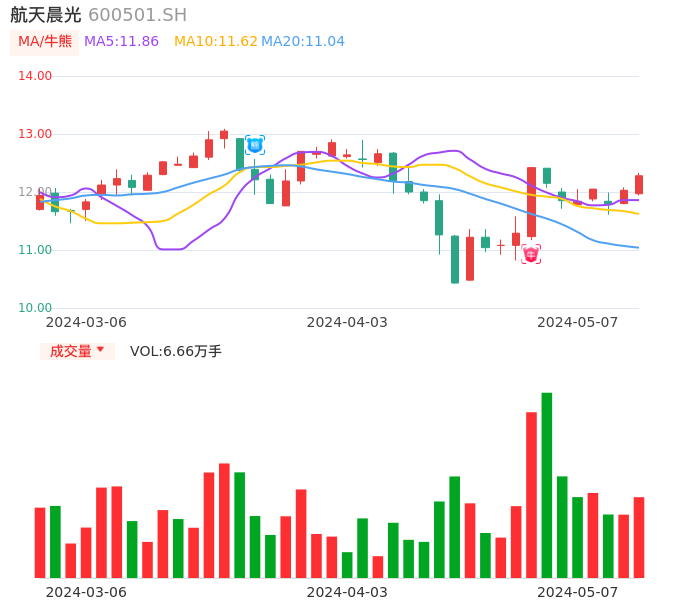Click the 航天晨光 stock name
686x606 pixels.
[46, 15]
